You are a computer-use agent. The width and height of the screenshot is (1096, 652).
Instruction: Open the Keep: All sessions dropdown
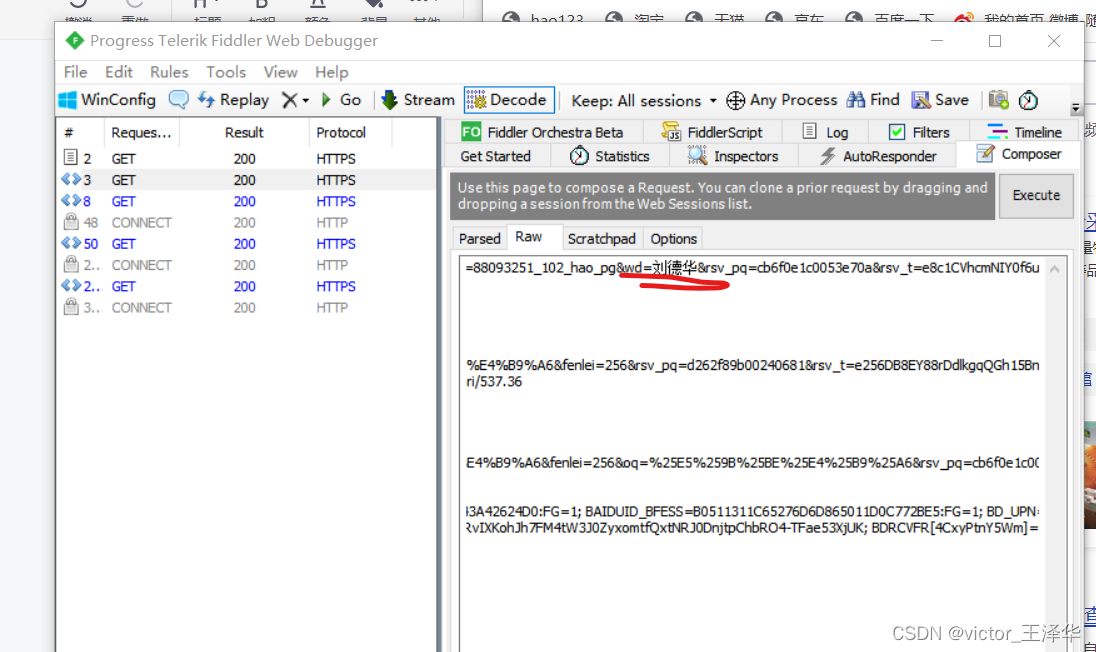[644, 101]
